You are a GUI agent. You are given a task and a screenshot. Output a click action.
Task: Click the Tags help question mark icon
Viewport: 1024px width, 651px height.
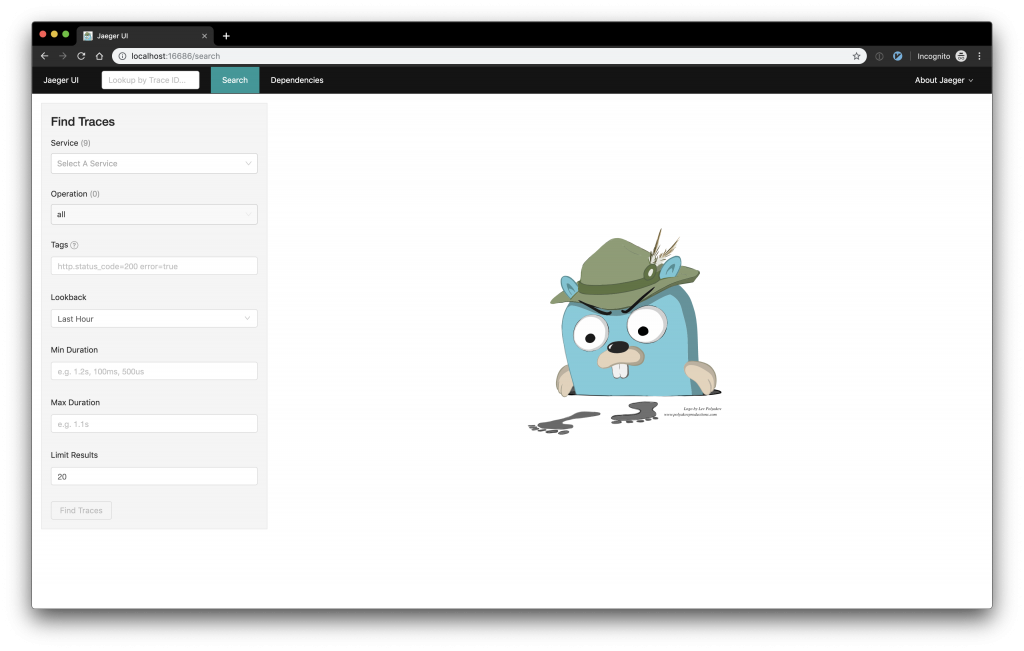74,246
